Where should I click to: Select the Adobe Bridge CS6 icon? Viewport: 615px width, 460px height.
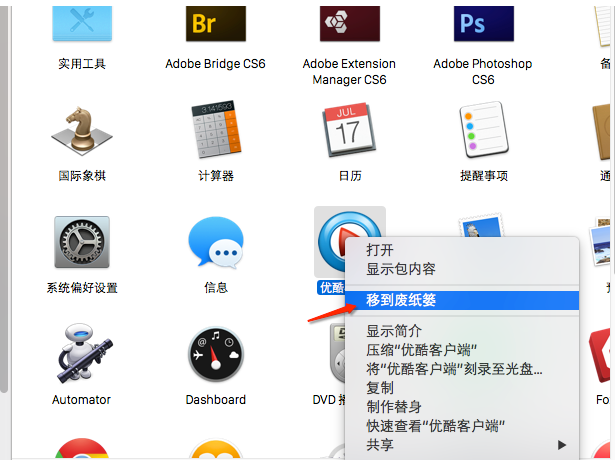(x=216, y=23)
